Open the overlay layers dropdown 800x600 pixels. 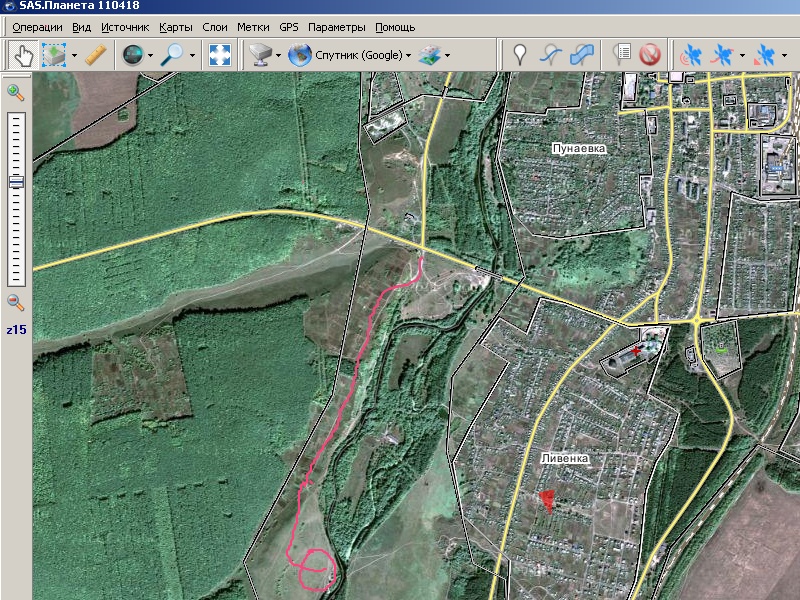pyautogui.click(x=447, y=55)
